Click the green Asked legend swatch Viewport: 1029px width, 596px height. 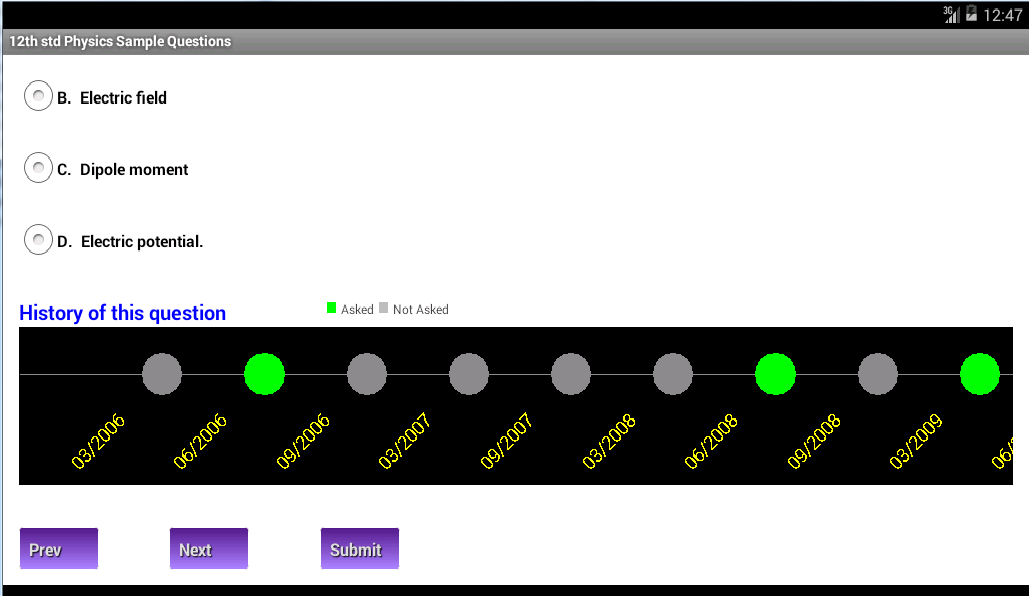(x=331, y=307)
